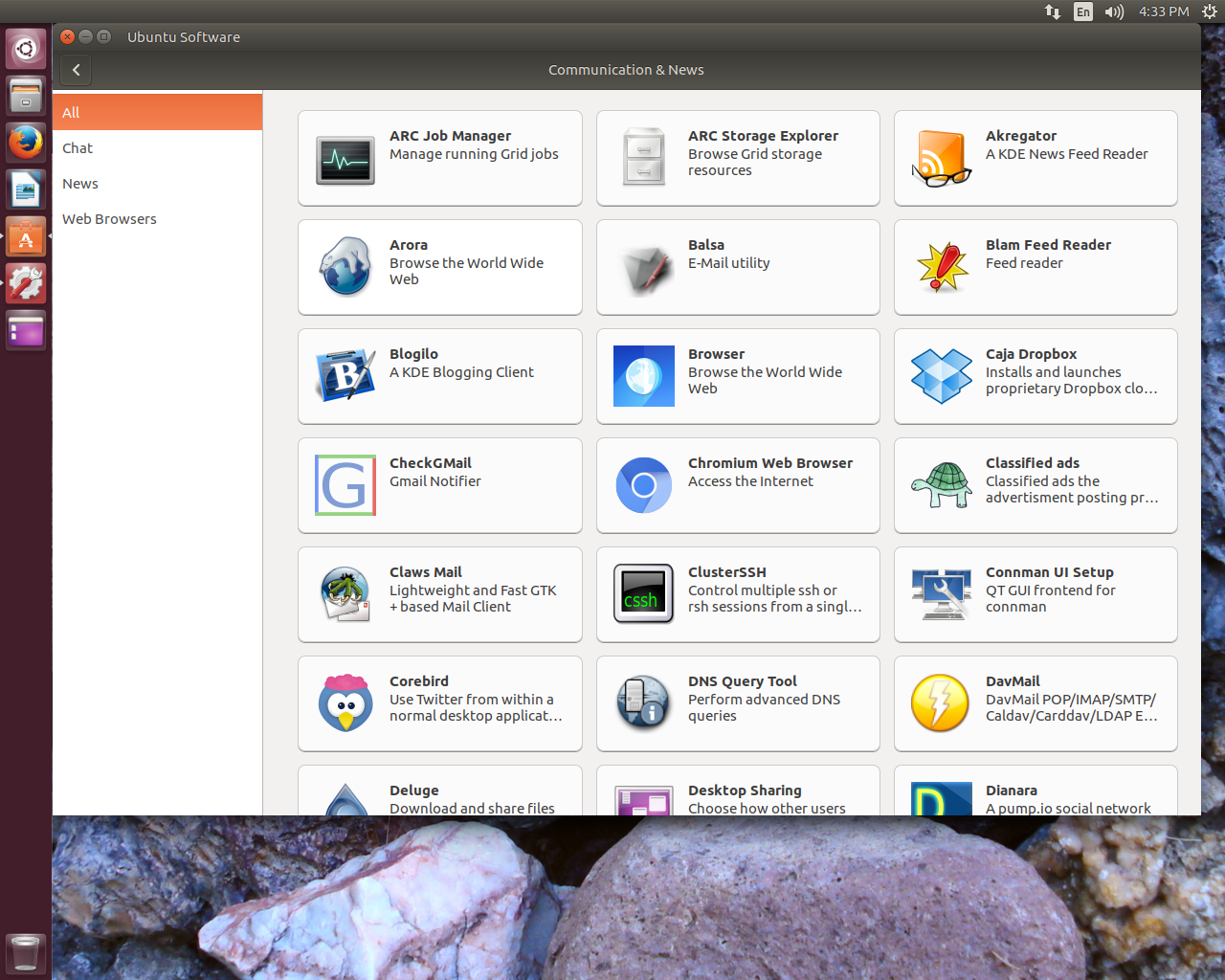
Task: Select the Caja Dropbox icon
Action: [942, 376]
